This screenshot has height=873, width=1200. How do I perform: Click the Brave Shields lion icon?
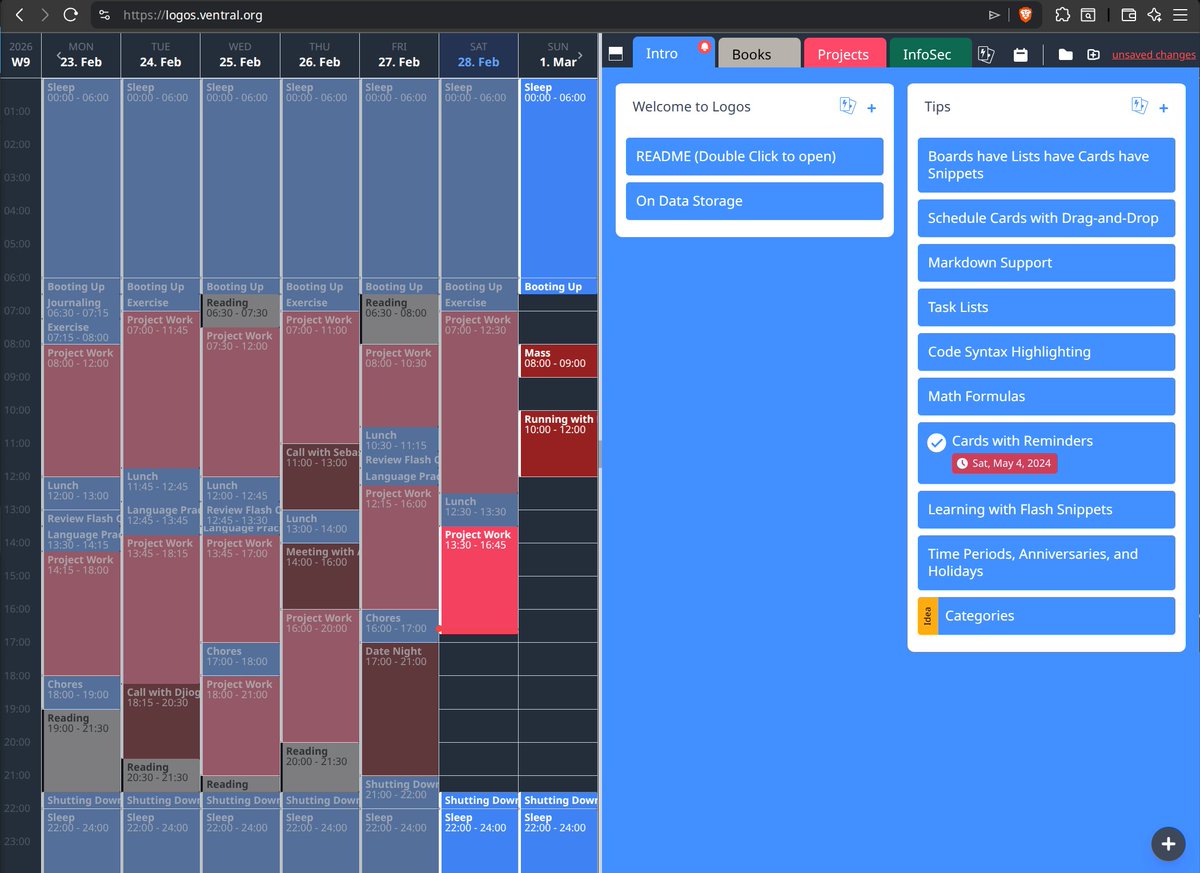tap(1025, 15)
